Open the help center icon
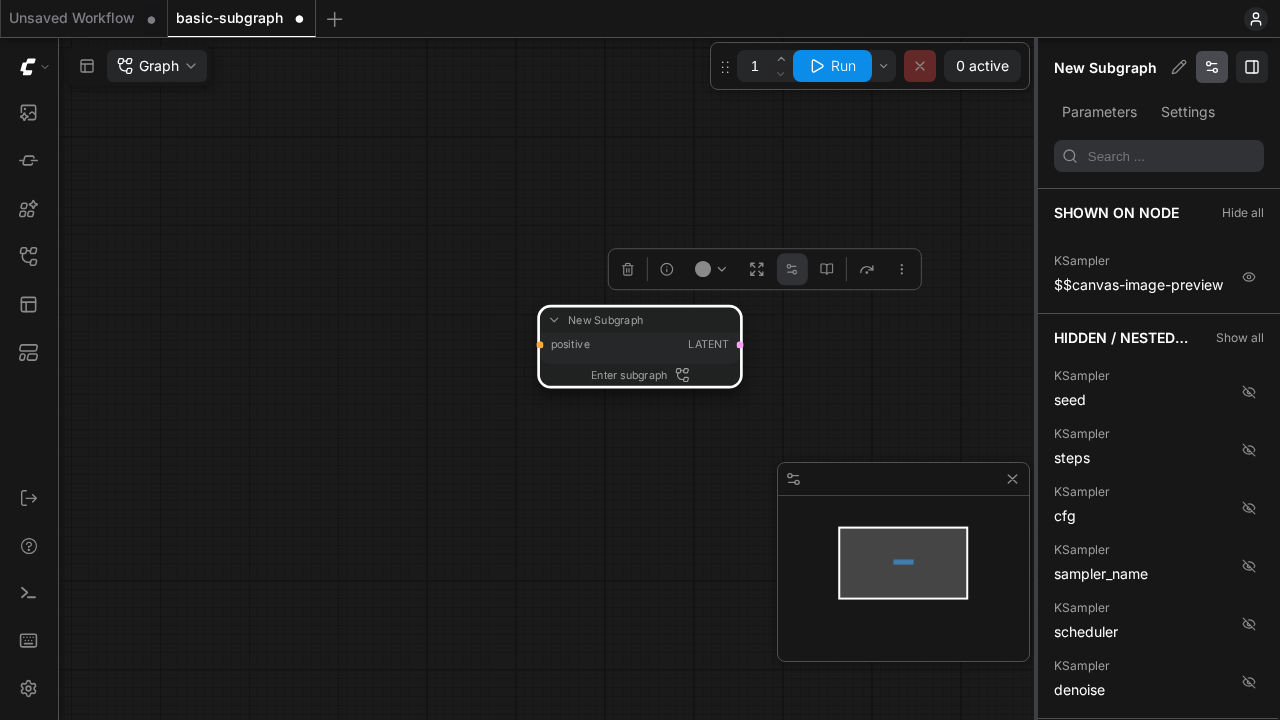The image size is (1280, 720). 29,546
